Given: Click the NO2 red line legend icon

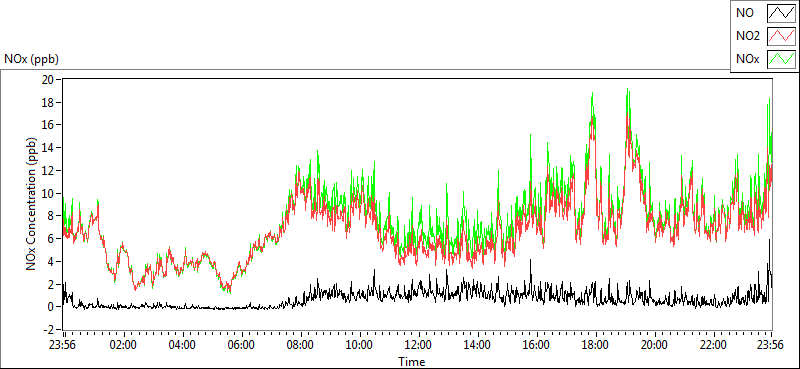Looking at the screenshot, I should tap(781, 37).
